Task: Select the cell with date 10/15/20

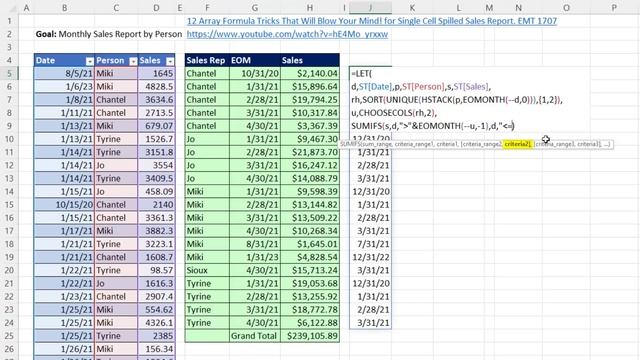Action: [x=64, y=204]
